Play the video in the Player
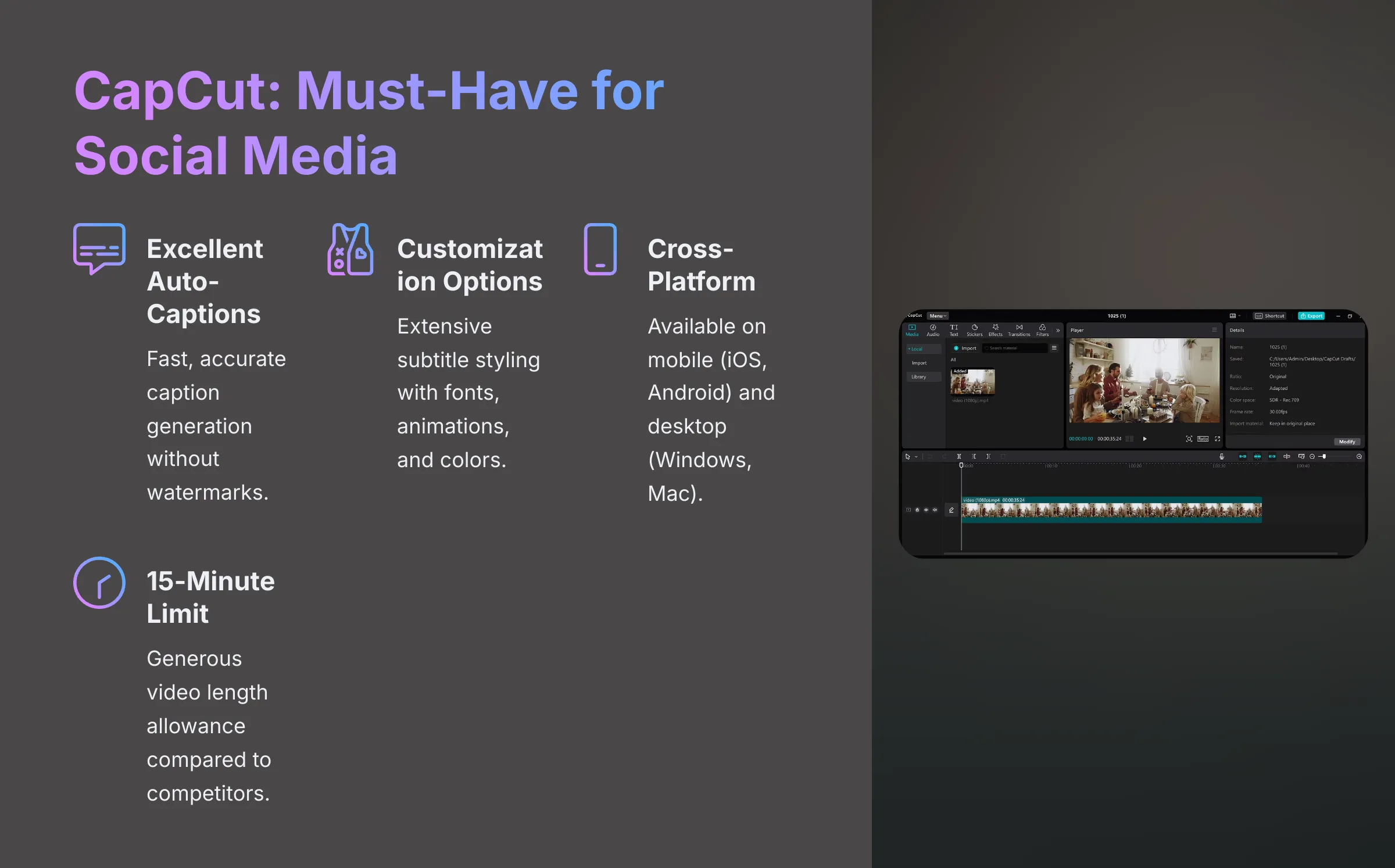Viewport: 1395px width, 868px height. (1145, 439)
